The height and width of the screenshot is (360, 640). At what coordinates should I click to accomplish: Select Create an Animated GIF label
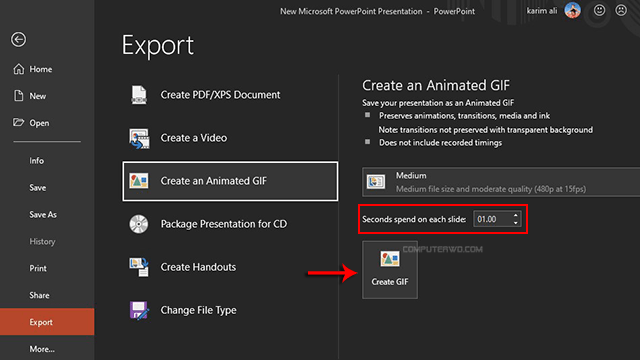tap(213, 181)
